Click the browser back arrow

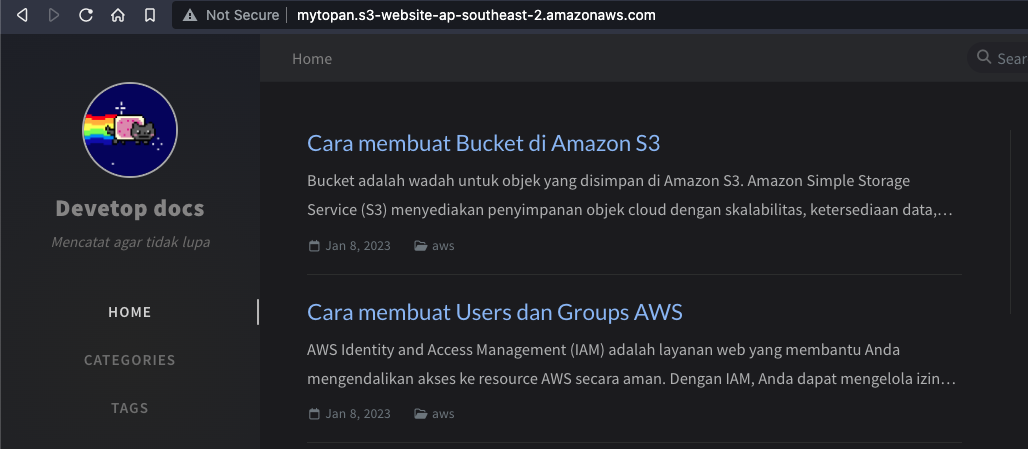[23, 15]
